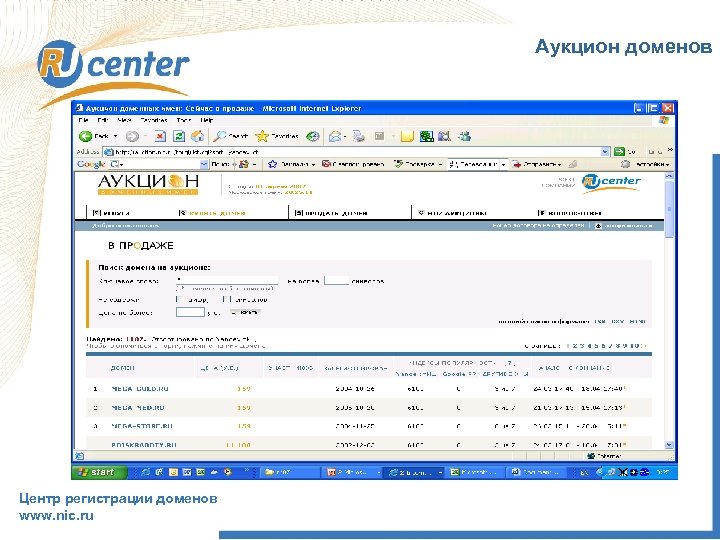720x540 pixels.
Task: Click the page scrollbar down arrow
Action: (669, 444)
